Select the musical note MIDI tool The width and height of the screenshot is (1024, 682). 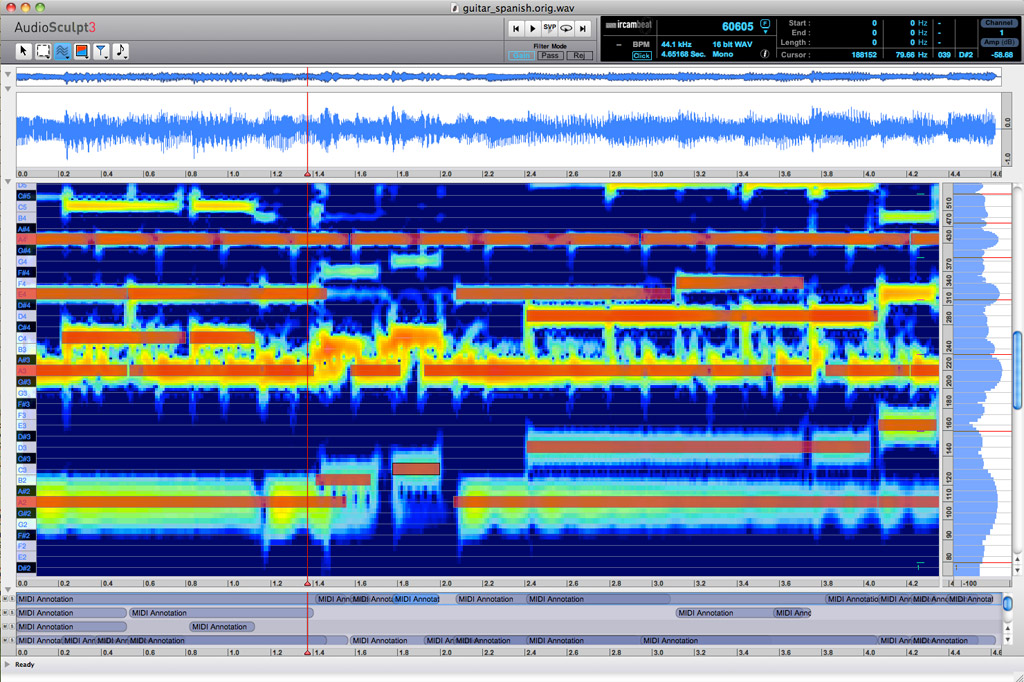[120, 51]
